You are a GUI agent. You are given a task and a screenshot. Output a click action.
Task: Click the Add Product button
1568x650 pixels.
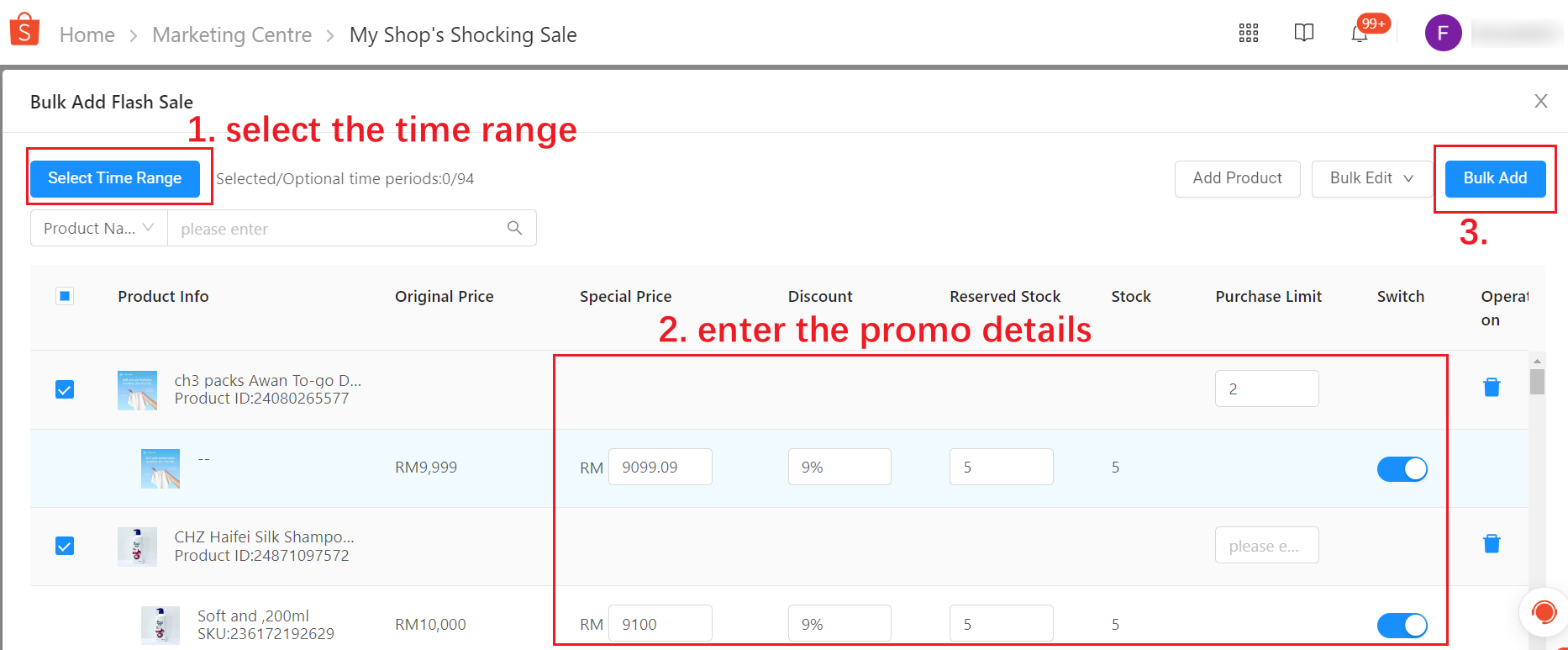pyautogui.click(x=1237, y=178)
